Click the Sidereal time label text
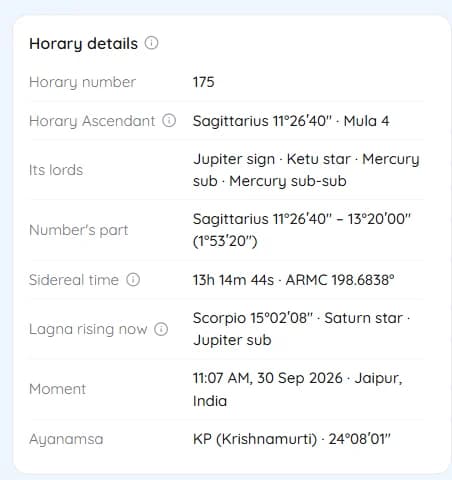The width and height of the screenshot is (452, 480). click(x=74, y=280)
